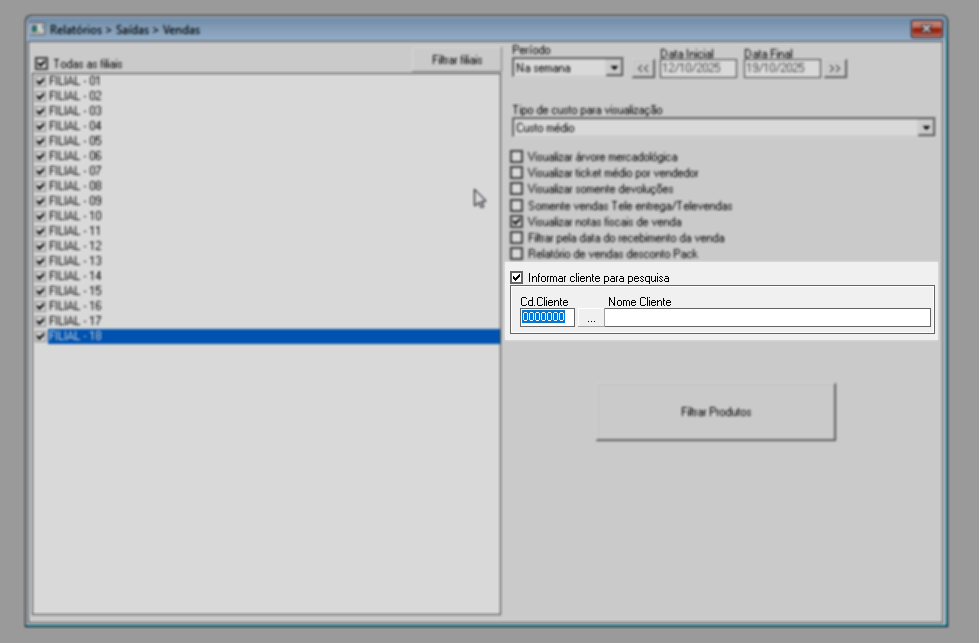Toggle the FILIAL - 16 checkbox

point(41,306)
